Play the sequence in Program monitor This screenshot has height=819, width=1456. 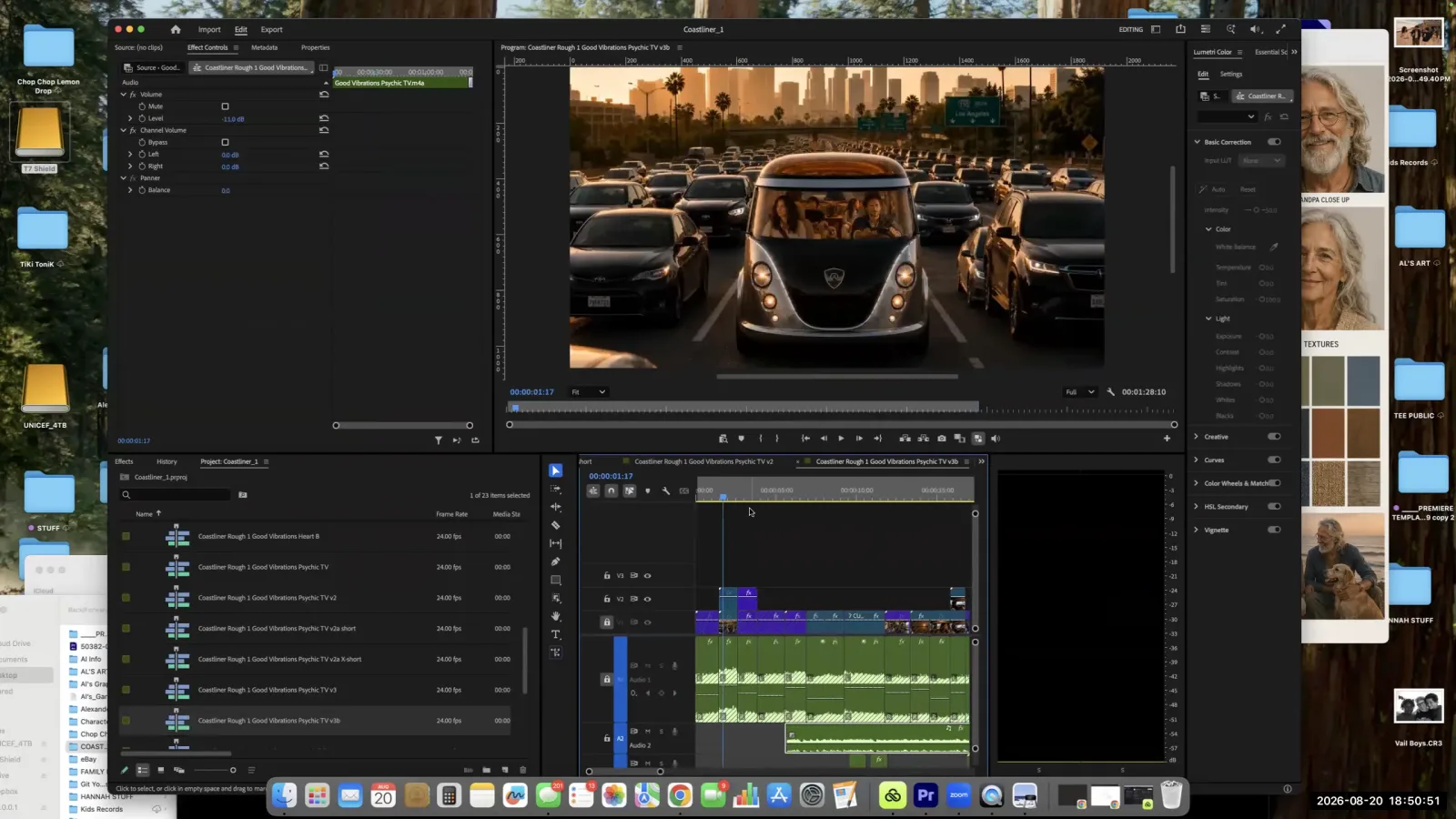(841, 439)
